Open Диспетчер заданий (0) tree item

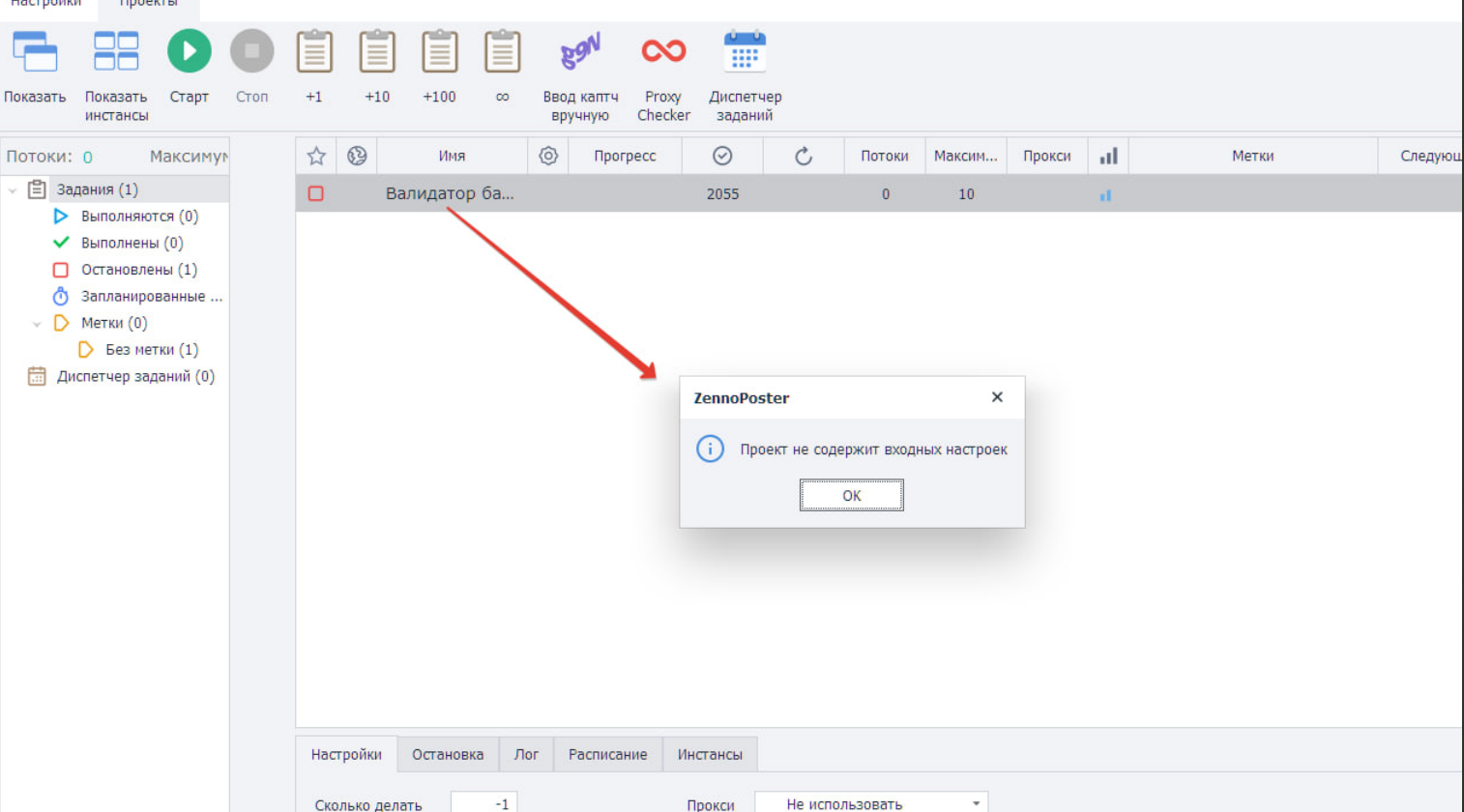pos(135,377)
